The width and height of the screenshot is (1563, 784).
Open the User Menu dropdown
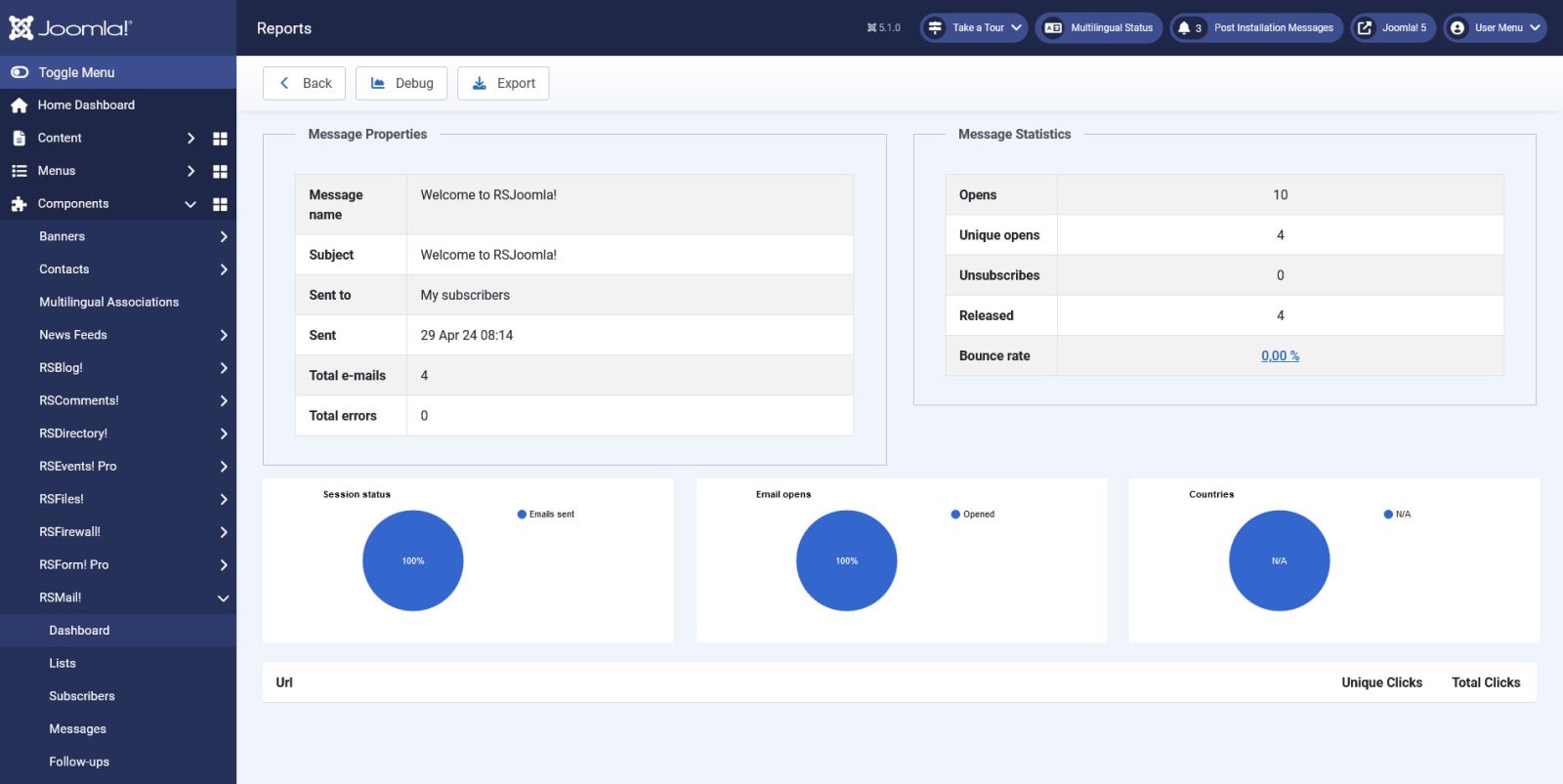coord(1495,27)
